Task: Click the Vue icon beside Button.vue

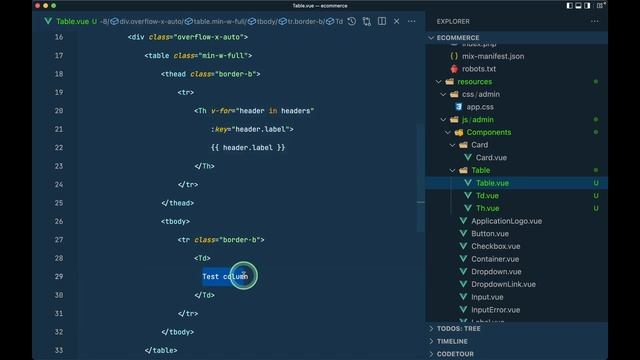Action: pyautogui.click(x=463, y=234)
